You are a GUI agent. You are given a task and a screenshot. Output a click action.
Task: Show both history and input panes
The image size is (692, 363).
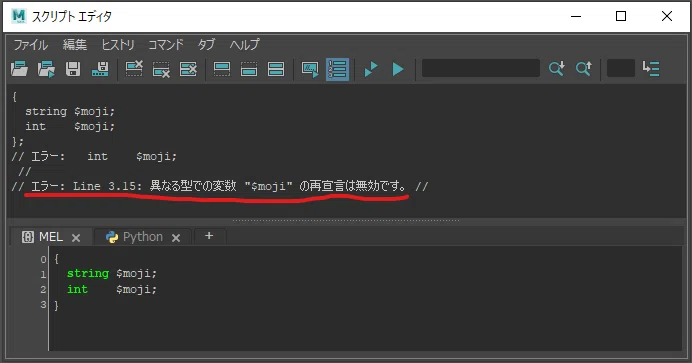point(276,69)
